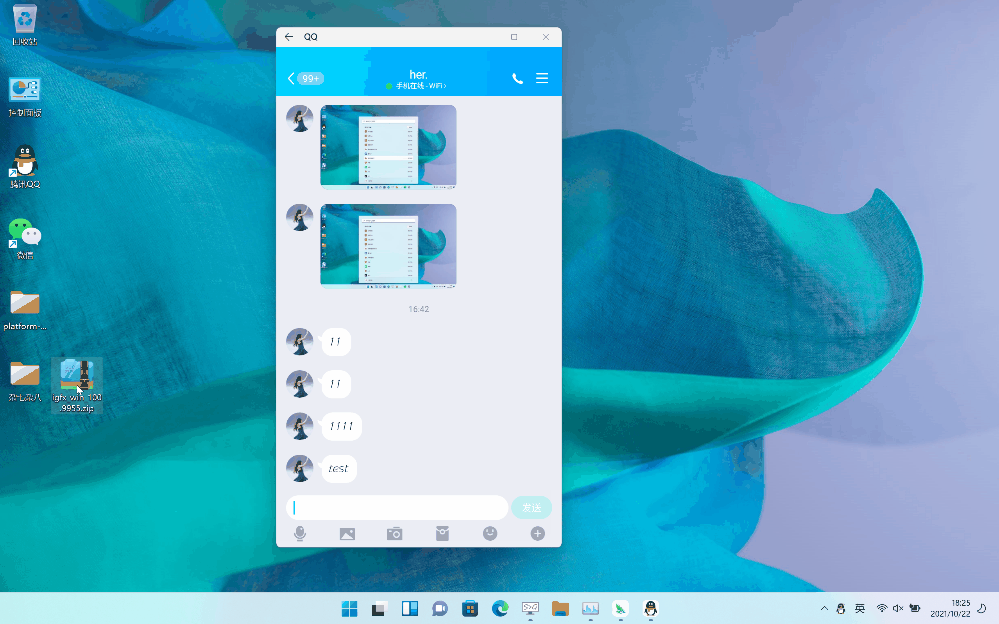
Task: Open the camera icon in chat toolbar
Action: click(395, 534)
